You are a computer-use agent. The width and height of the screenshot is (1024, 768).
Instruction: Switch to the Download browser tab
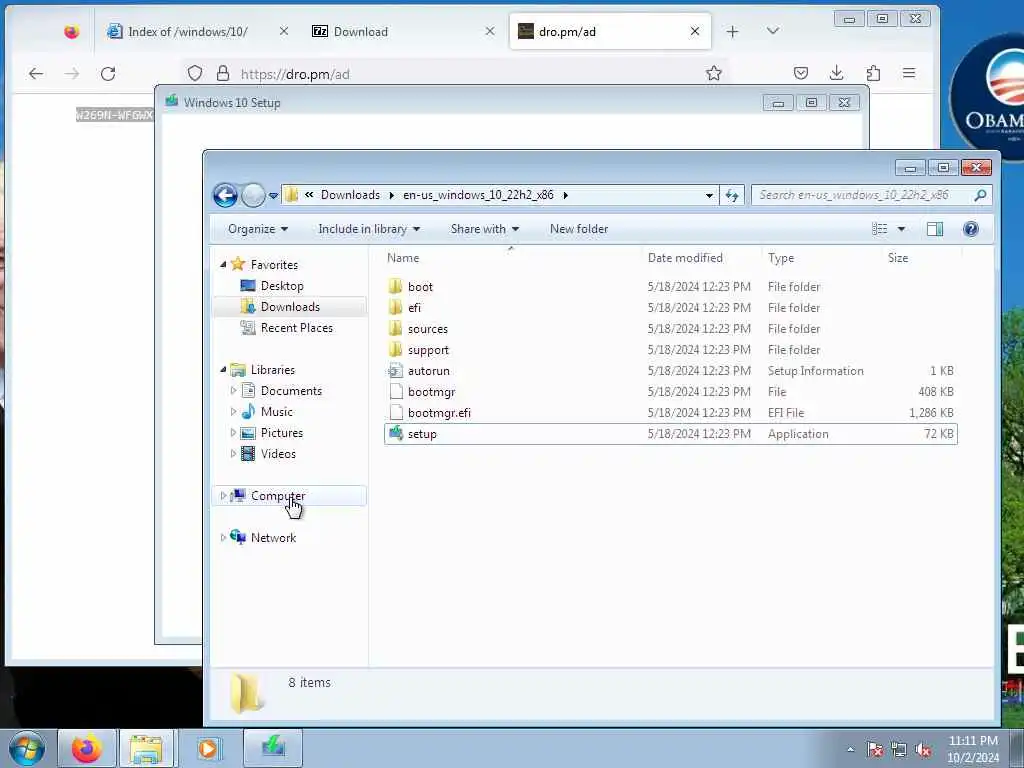360,31
